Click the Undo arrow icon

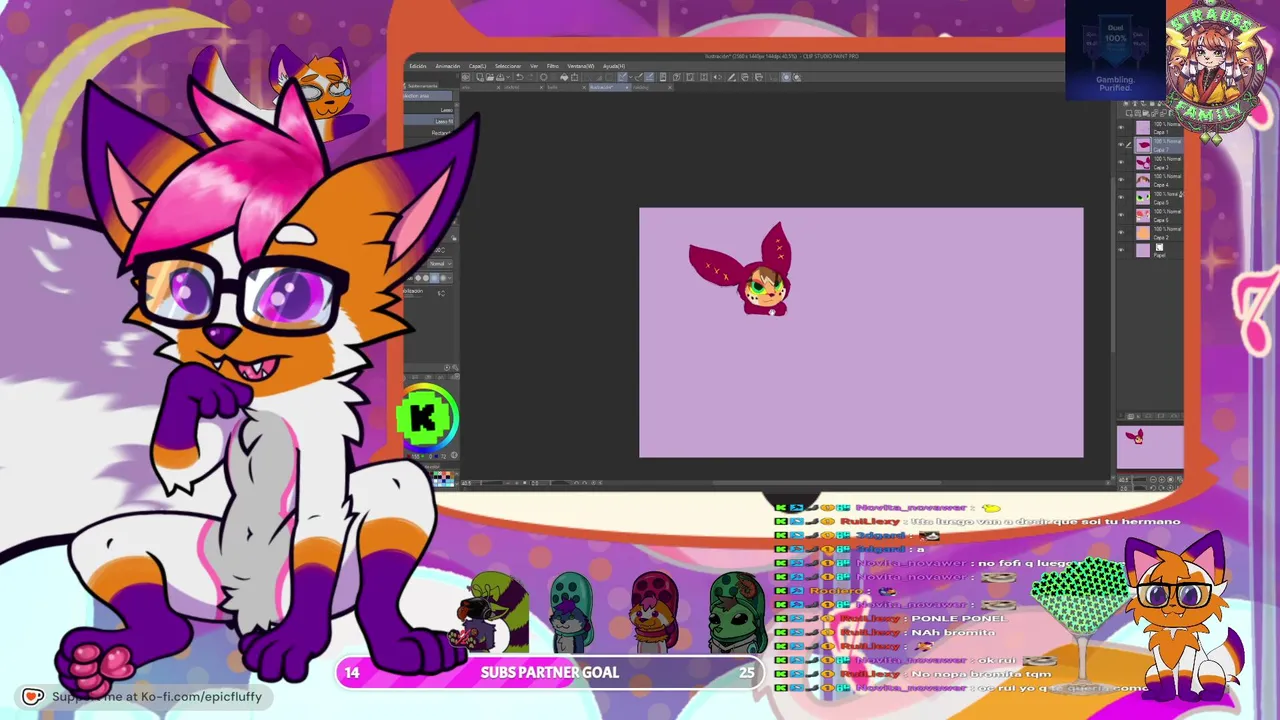pos(519,77)
